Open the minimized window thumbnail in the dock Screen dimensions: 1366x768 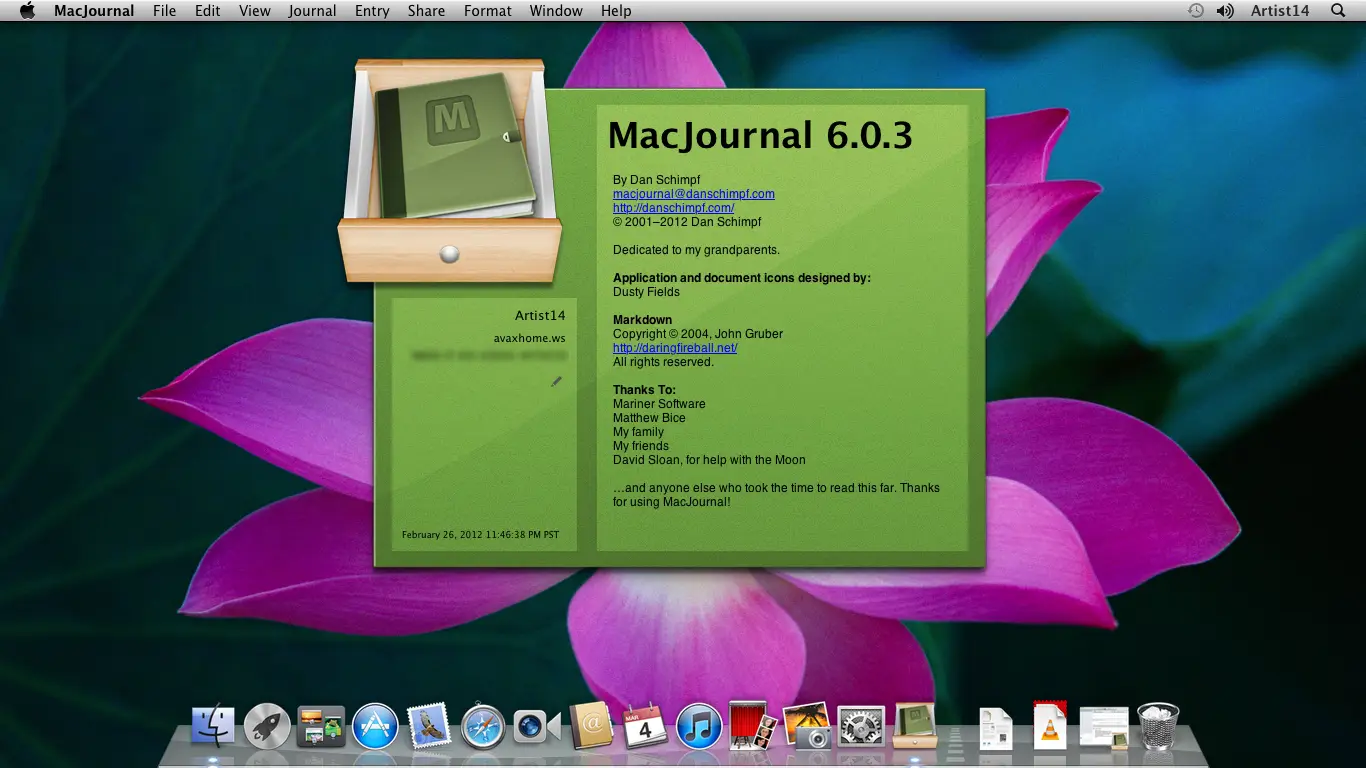click(1104, 728)
